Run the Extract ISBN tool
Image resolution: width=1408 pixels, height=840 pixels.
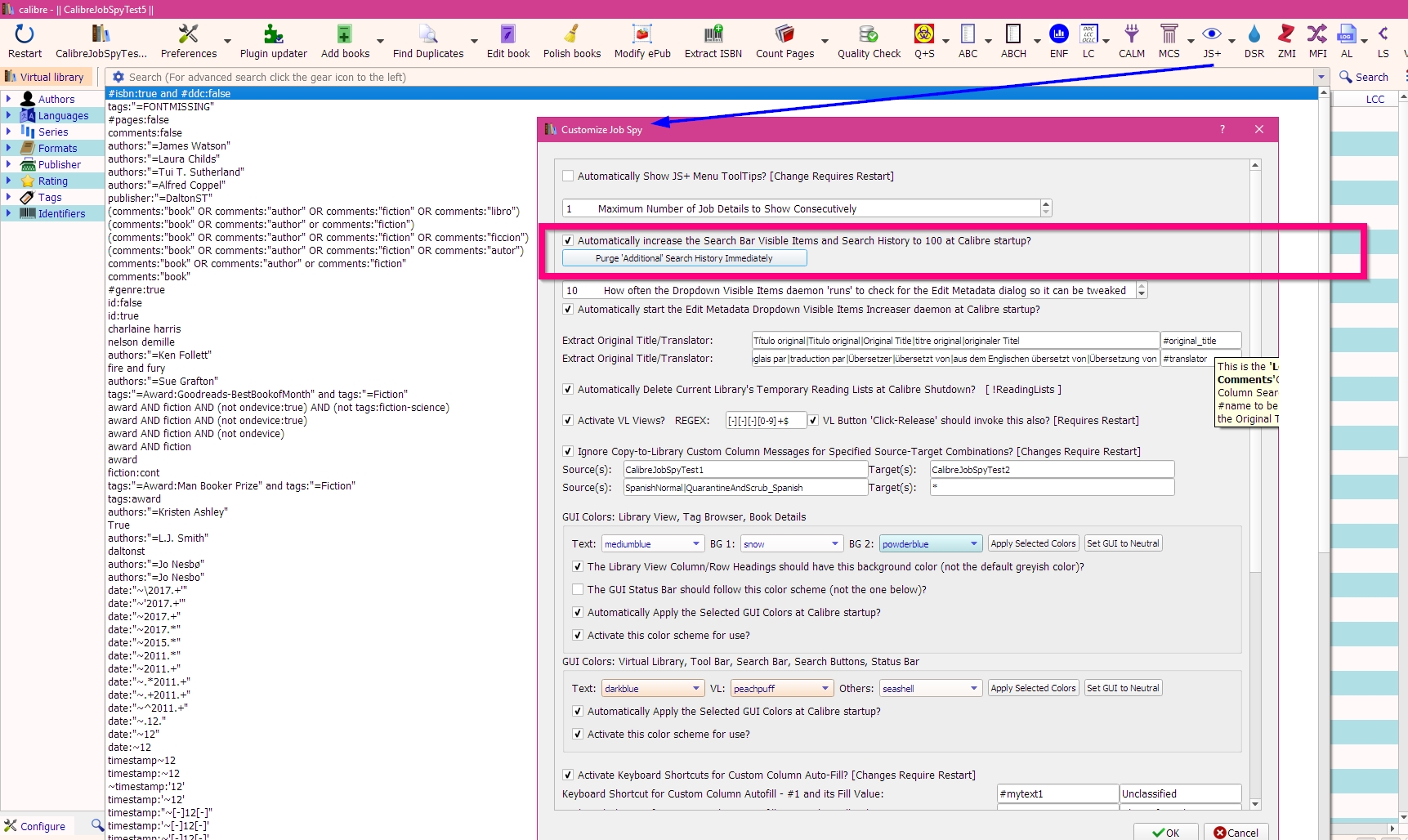point(713,34)
